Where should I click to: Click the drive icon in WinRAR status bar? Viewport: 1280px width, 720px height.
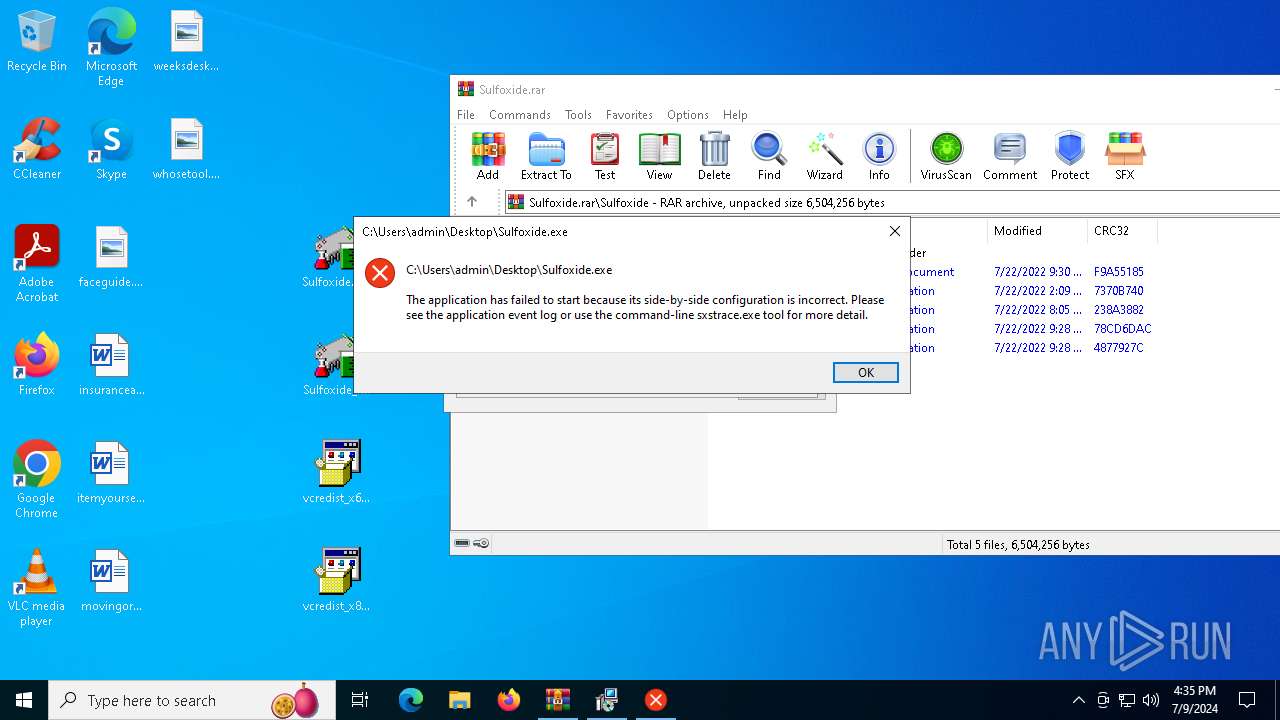[x=462, y=544]
